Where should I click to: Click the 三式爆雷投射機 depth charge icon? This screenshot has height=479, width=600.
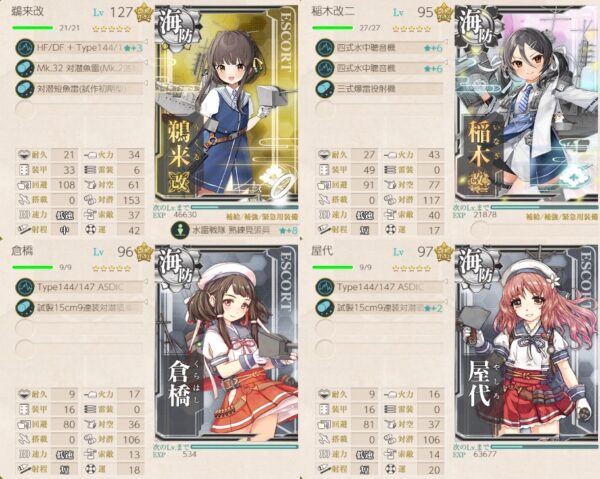point(325,89)
